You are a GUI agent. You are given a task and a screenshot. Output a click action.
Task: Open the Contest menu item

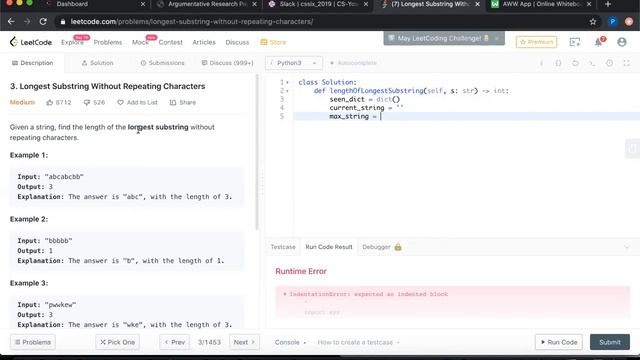[x=171, y=42]
